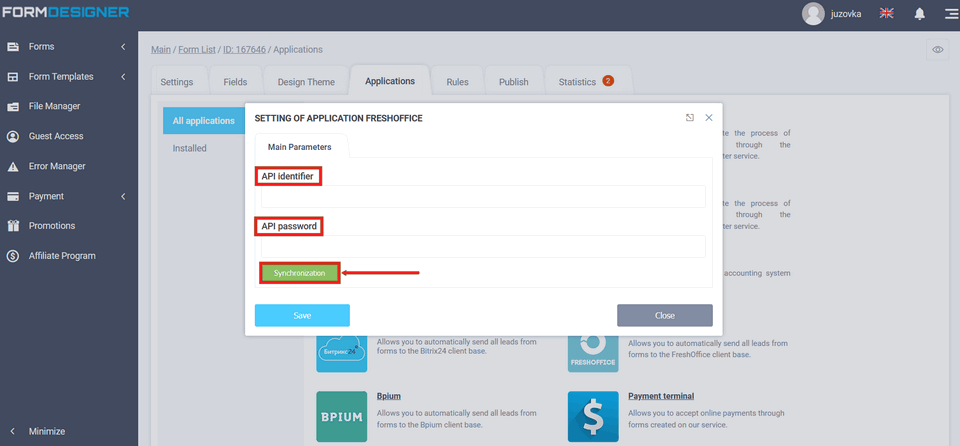The width and height of the screenshot is (960, 446).
Task: Click the juzovka user avatar
Action: [813, 13]
